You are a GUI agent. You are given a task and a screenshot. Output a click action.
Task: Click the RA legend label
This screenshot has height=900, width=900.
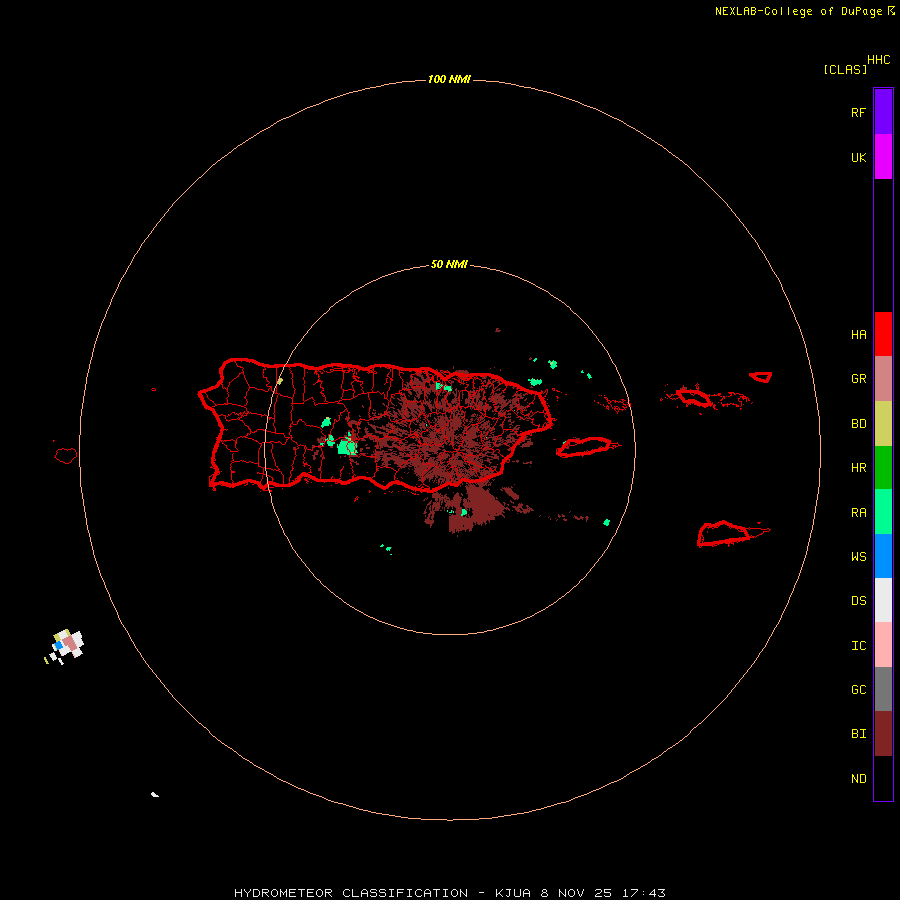858,513
